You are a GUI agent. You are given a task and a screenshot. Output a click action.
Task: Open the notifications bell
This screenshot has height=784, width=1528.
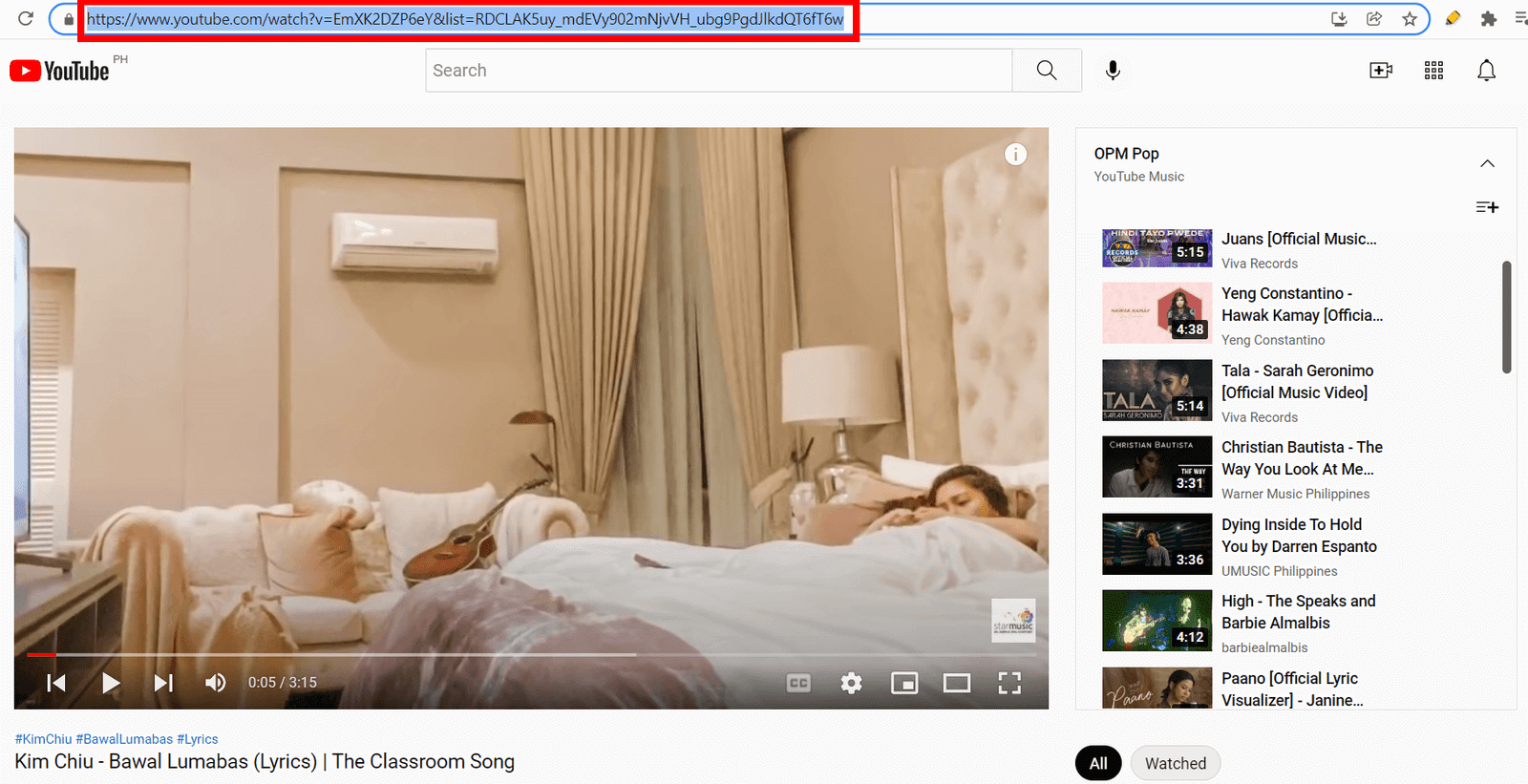(x=1486, y=71)
